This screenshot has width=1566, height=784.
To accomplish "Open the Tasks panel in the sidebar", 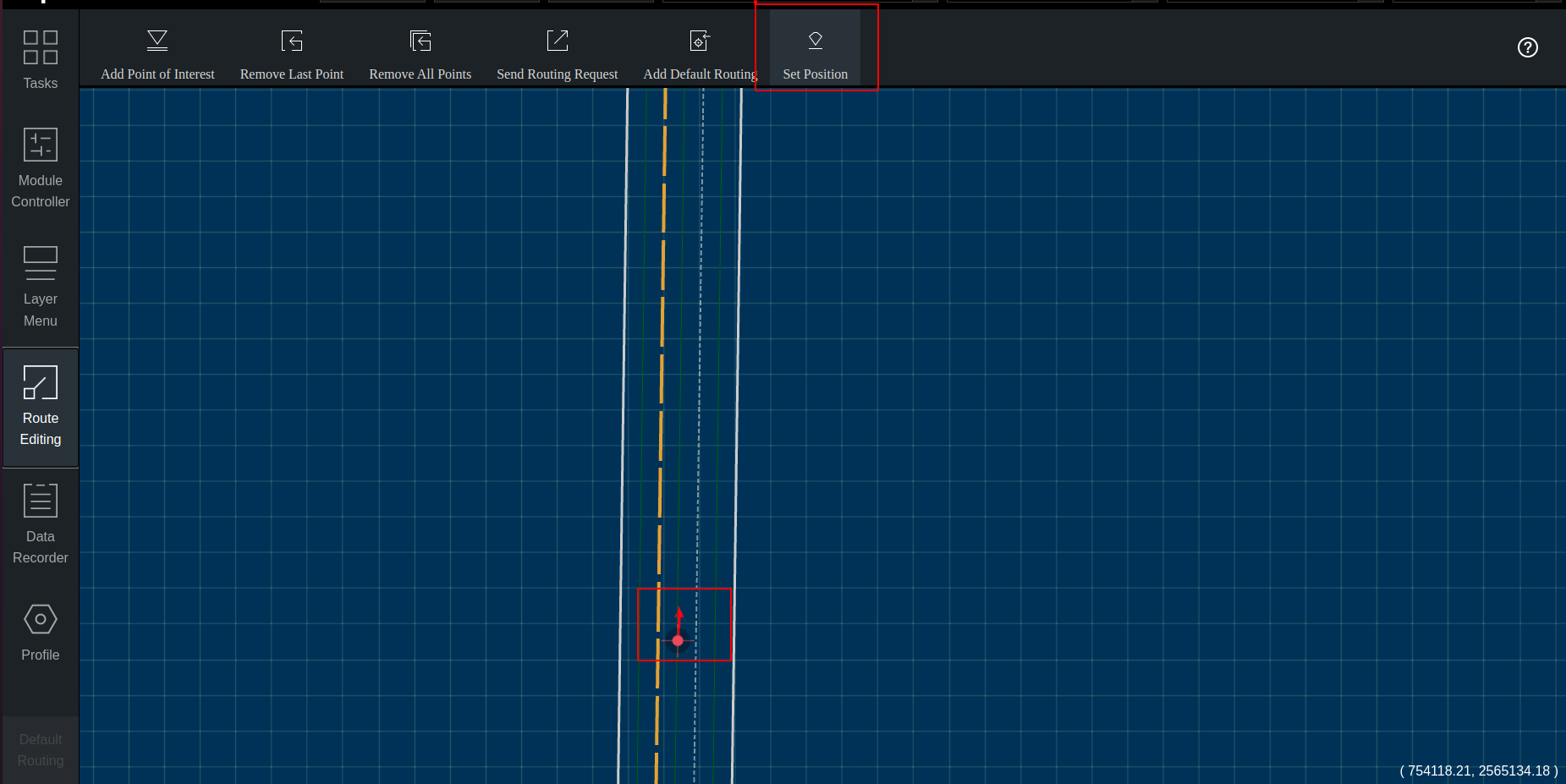I will click(40, 59).
